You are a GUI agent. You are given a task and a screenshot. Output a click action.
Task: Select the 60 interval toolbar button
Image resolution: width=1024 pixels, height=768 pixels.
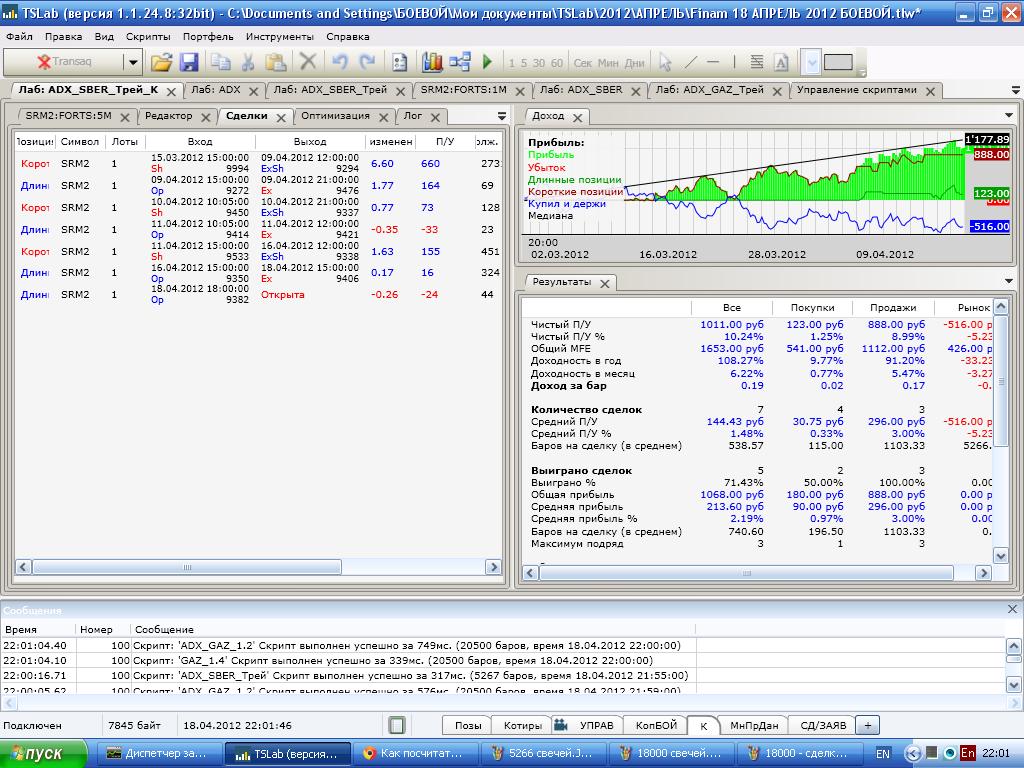tap(556, 63)
